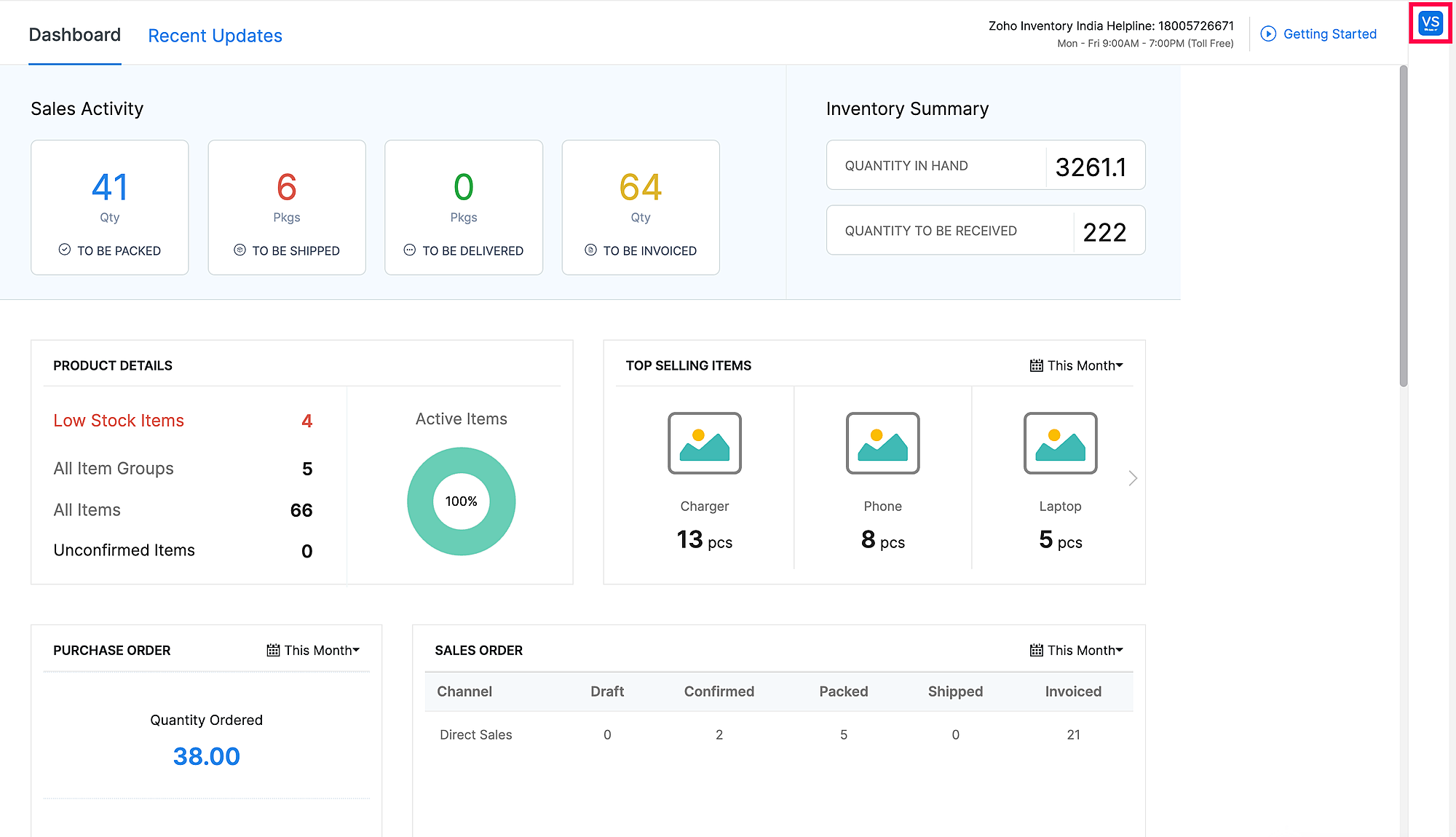Click the Getting Started play icon
Viewport: 1456px width, 837px height.
pos(1268,34)
